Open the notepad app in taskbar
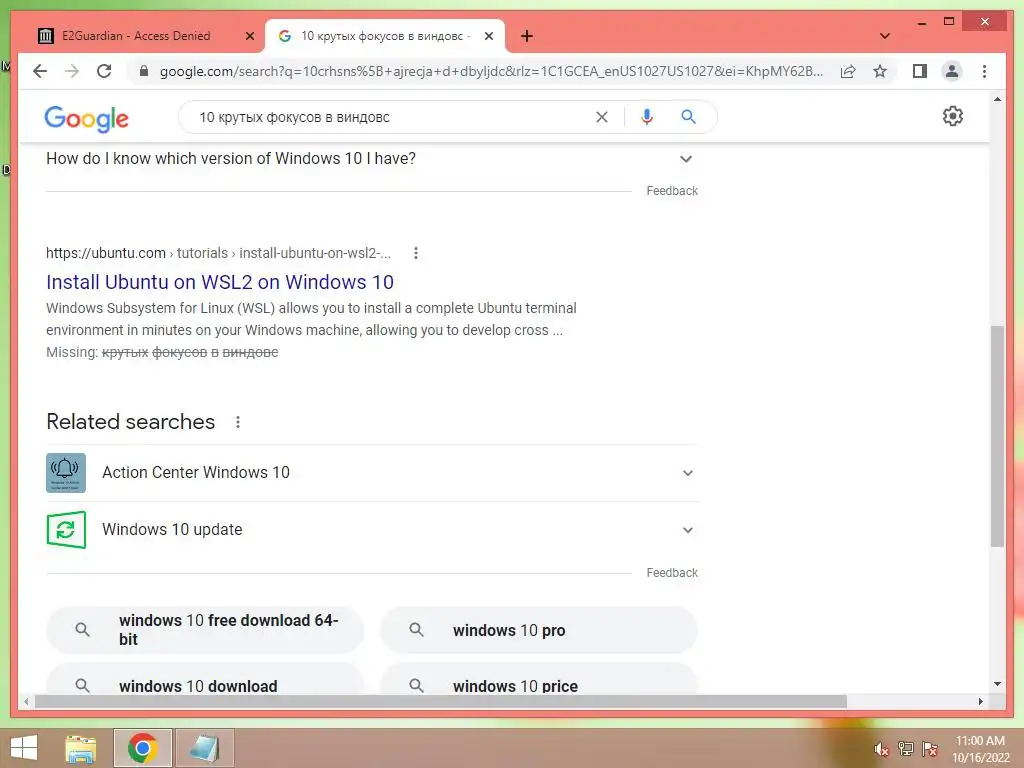This screenshot has width=1024, height=768. (204, 748)
